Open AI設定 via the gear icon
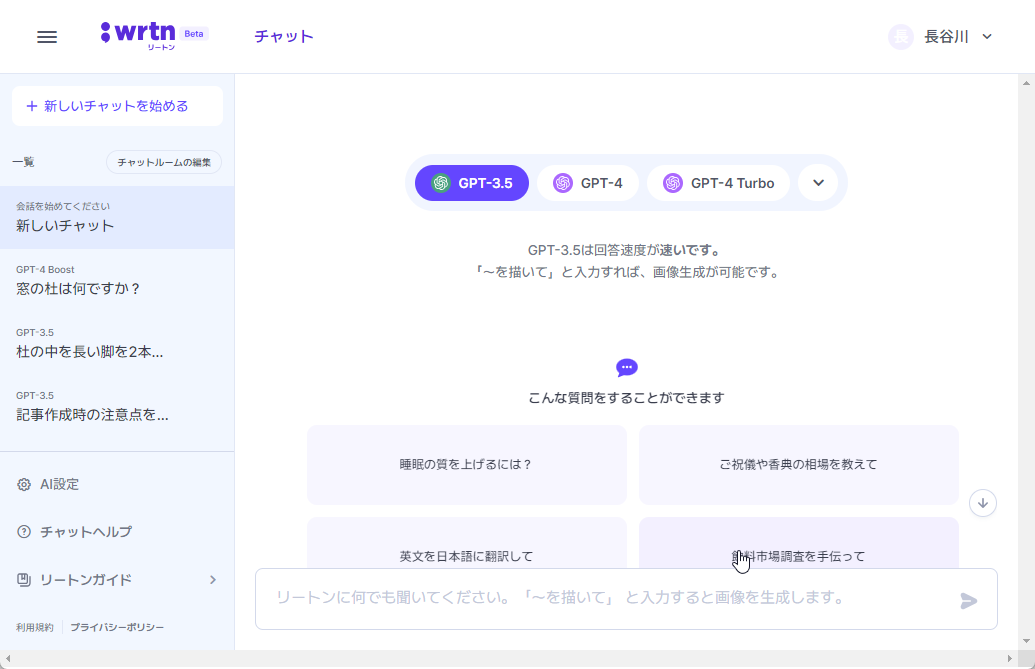The image size is (1035, 669). (x=22, y=484)
